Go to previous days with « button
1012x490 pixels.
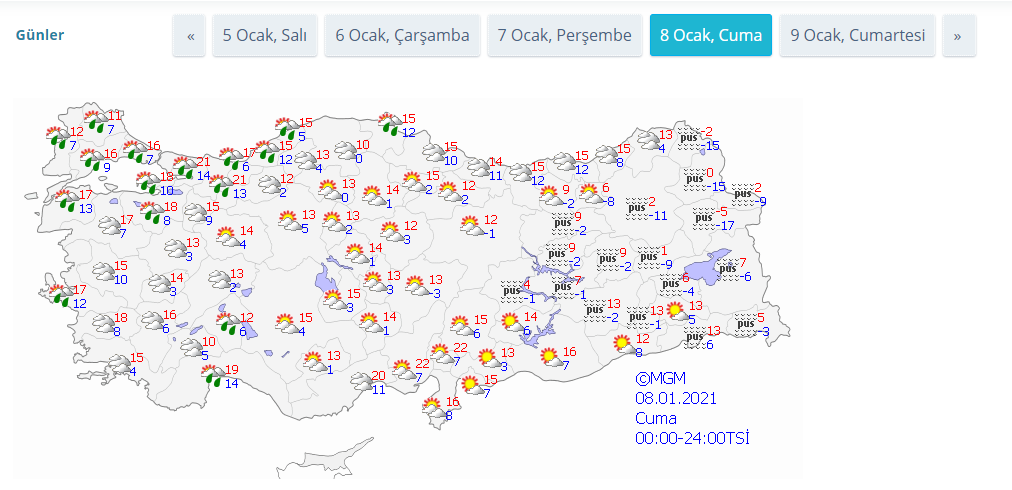click(189, 36)
